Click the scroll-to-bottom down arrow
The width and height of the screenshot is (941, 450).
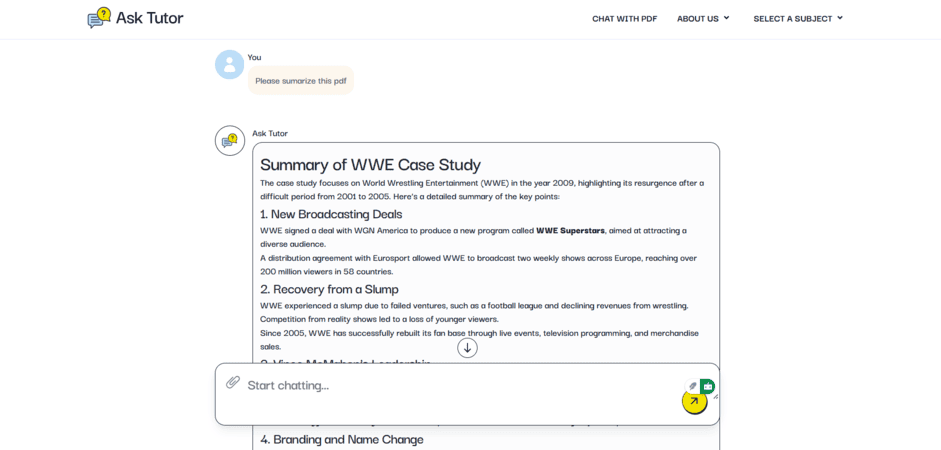(467, 348)
